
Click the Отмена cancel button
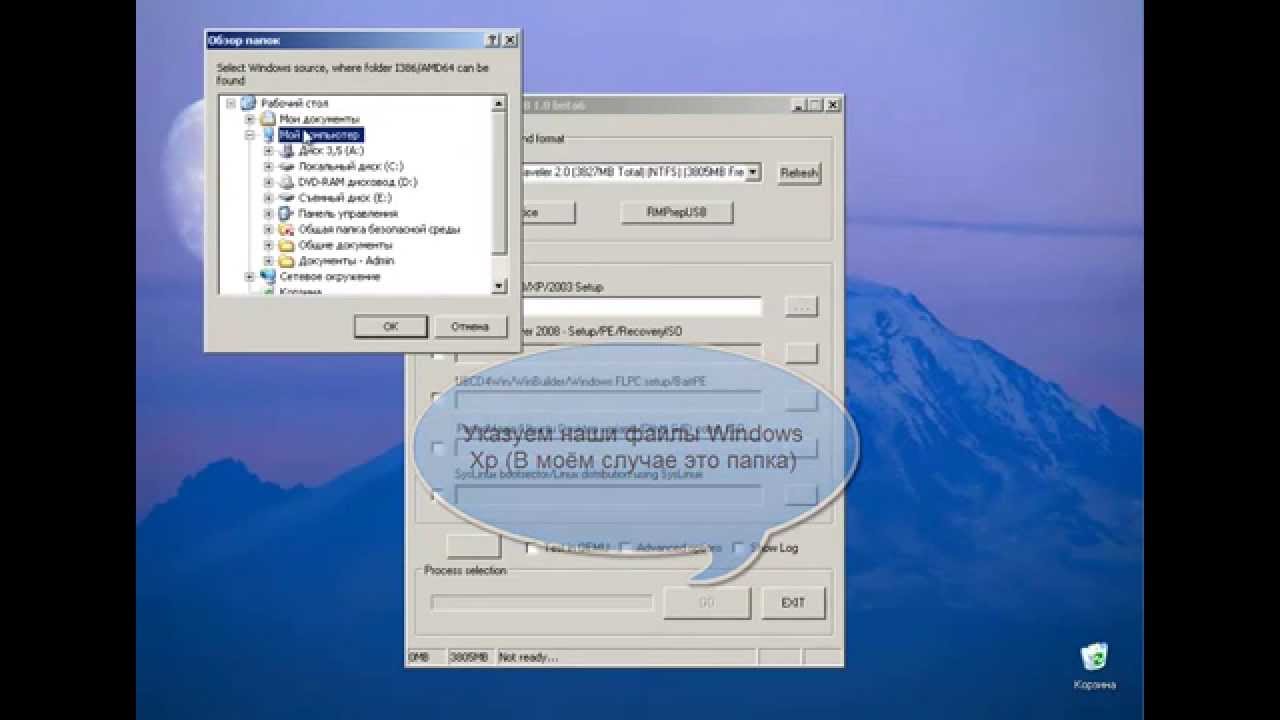click(x=470, y=327)
